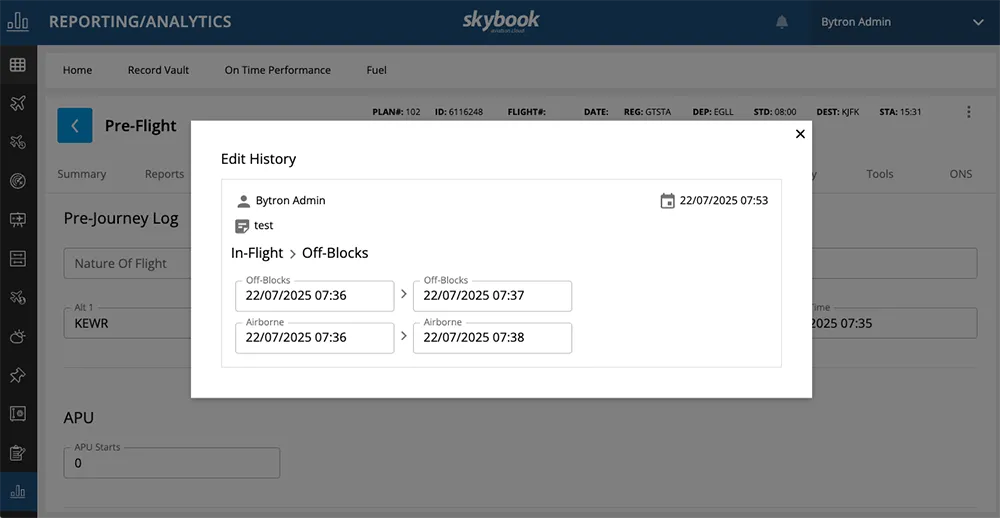Click the DEP: EGLL header value
Viewport: 1000px width, 518px height.
pyautogui.click(x=713, y=112)
